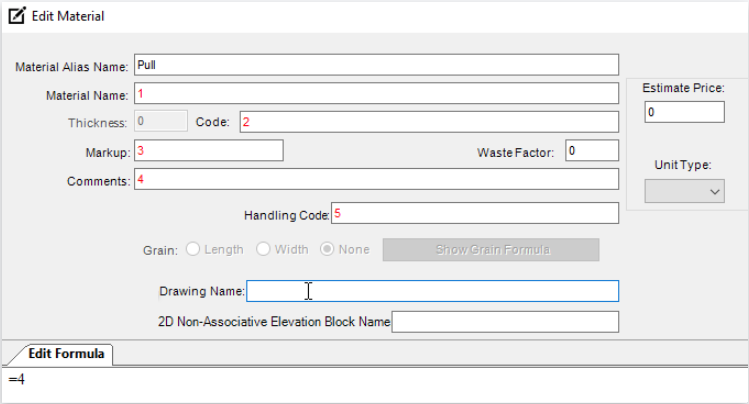Click the Unit Type label
749x404 pixels.
pyautogui.click(x=683, y=165)
